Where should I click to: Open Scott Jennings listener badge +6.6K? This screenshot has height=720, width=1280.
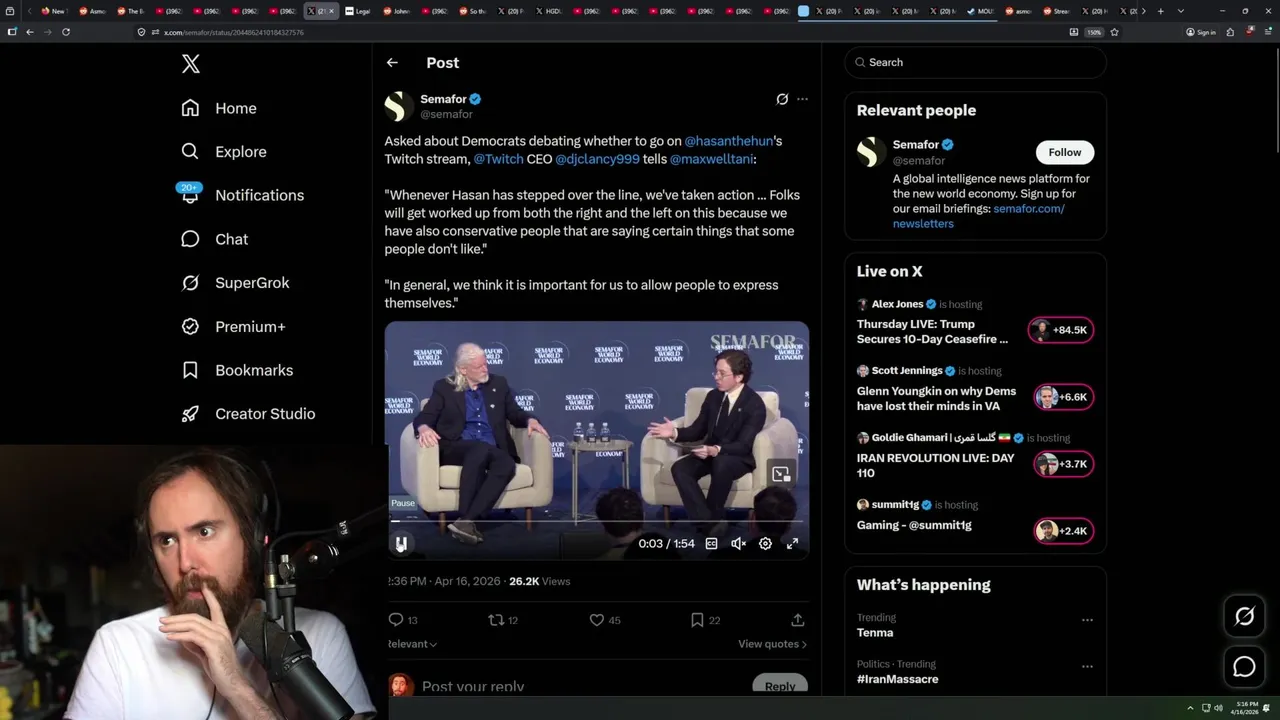1064,397
